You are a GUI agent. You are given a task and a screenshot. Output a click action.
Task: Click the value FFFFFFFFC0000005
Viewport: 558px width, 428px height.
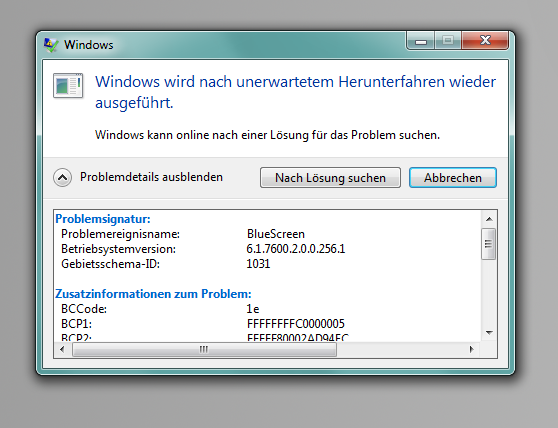point(296,324)
